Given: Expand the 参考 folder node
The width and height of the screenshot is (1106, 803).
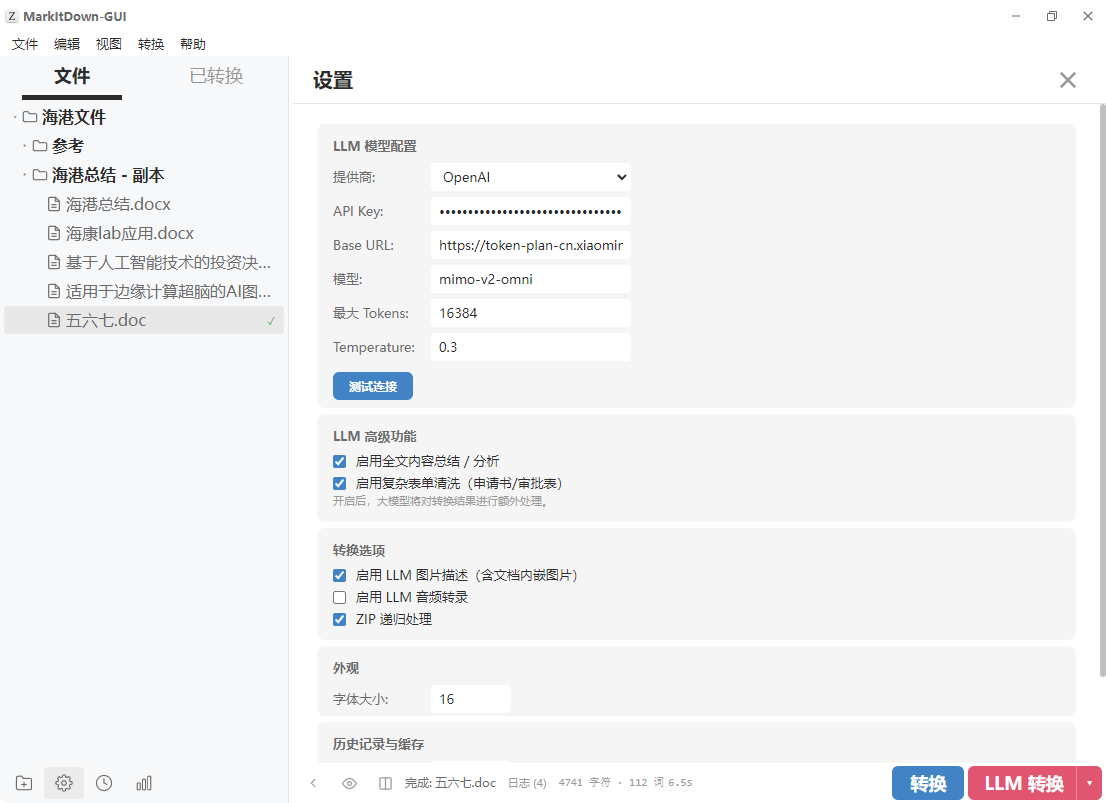Looking at the screenshot, I should pos(25,146).
